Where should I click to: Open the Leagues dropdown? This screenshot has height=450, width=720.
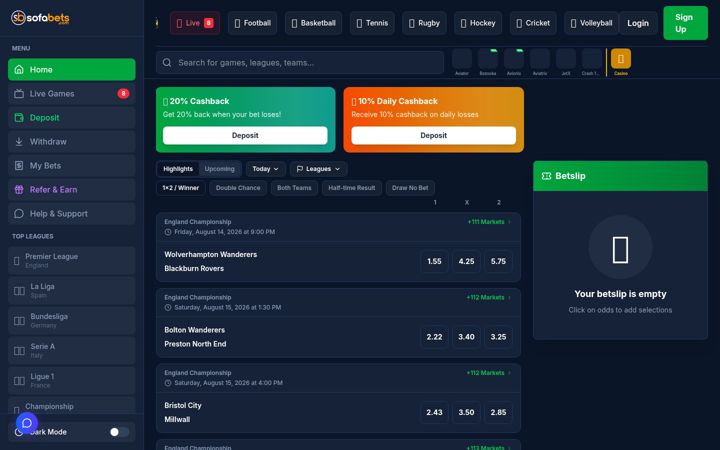[x=318, y=169]
